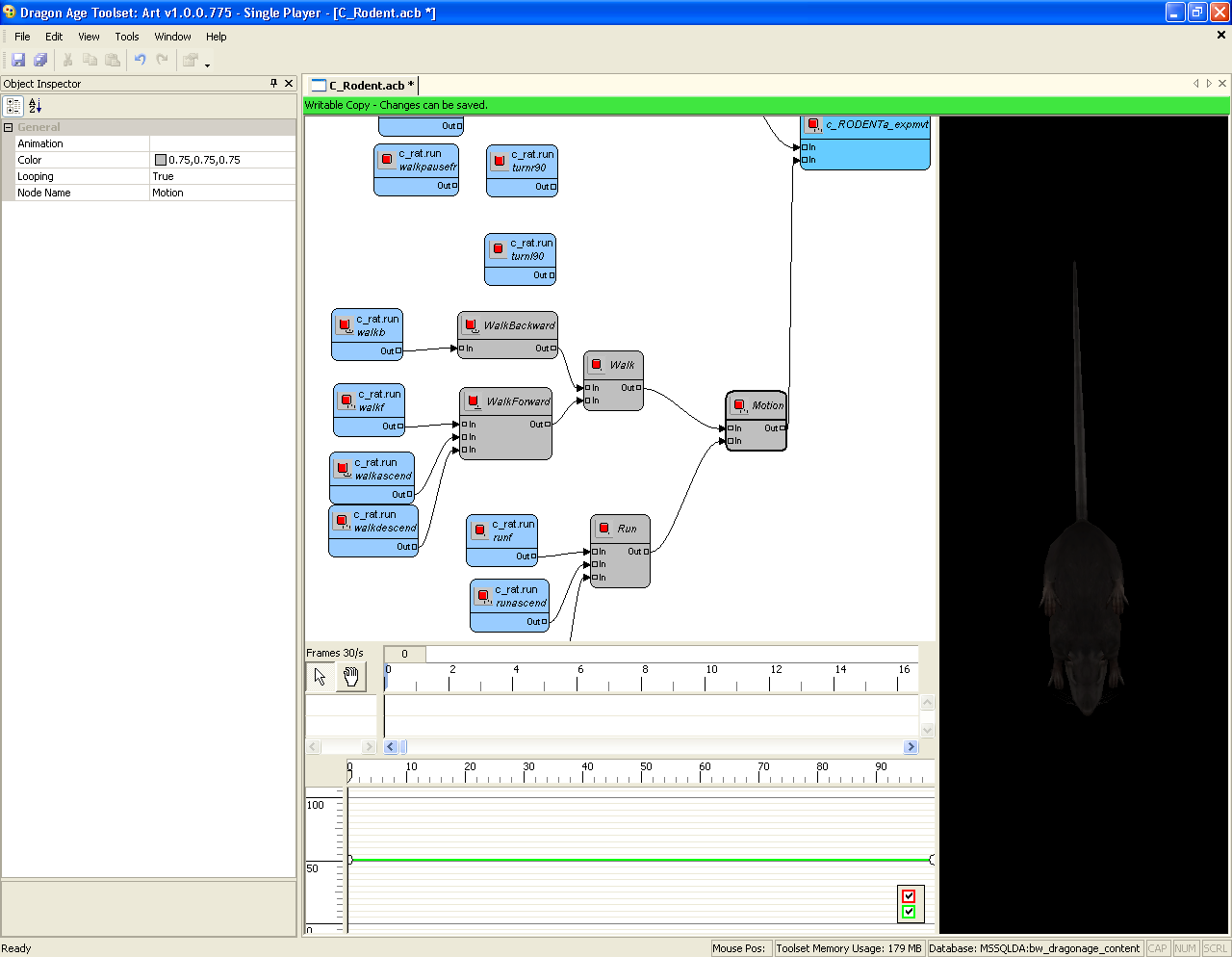Viewport: 1232px width, 957px height.
Task: Pin the Object Inspector panel
Action: point(274,84)
